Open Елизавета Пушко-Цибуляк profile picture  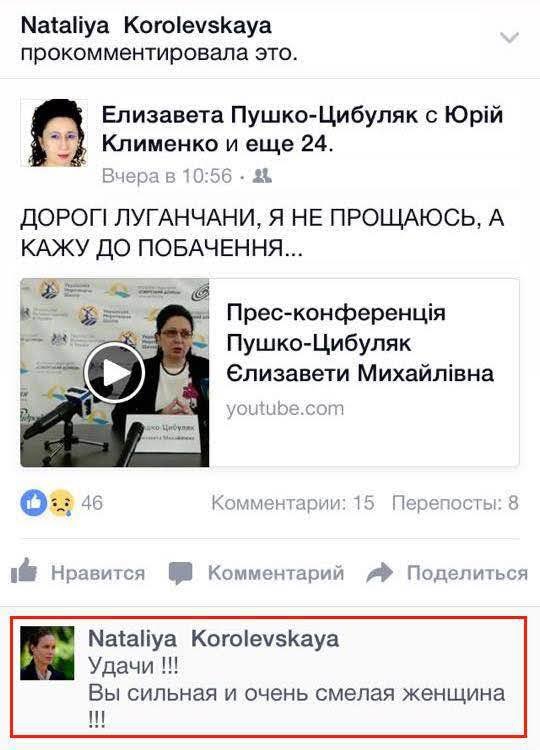pyautogui.click(x=54, y=132)
